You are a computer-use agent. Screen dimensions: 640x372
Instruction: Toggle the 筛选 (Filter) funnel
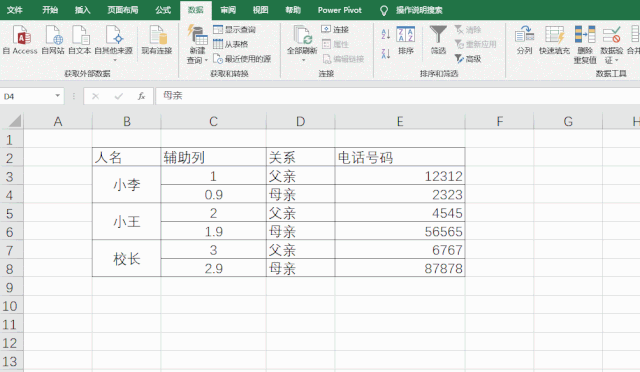(438, 40)
